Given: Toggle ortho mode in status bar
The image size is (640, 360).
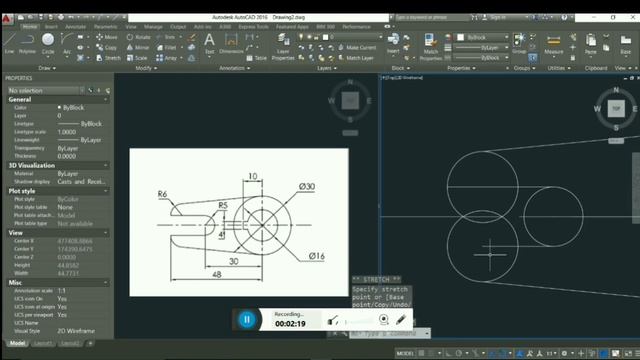Looking at the screenshot, I should click(449, 353).
